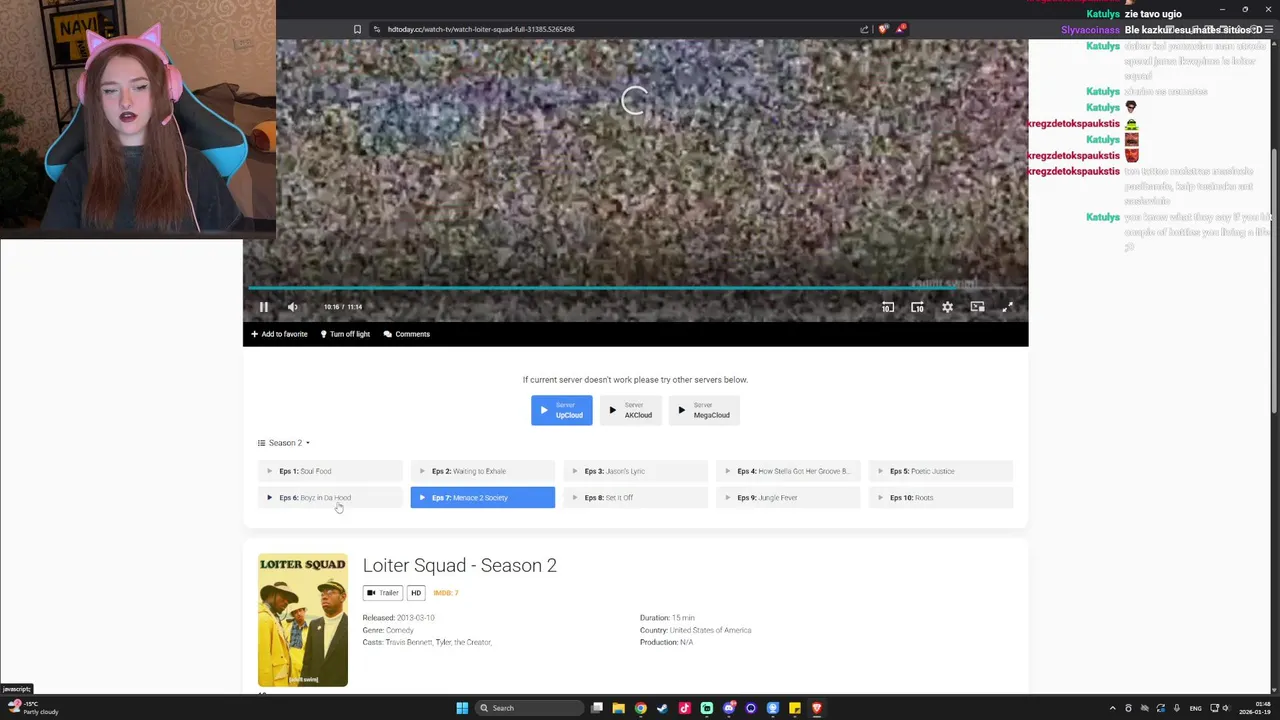The image size is (1280, 720).
Task: Open the system volume tray icon
Action: (x=1227, y=708)
